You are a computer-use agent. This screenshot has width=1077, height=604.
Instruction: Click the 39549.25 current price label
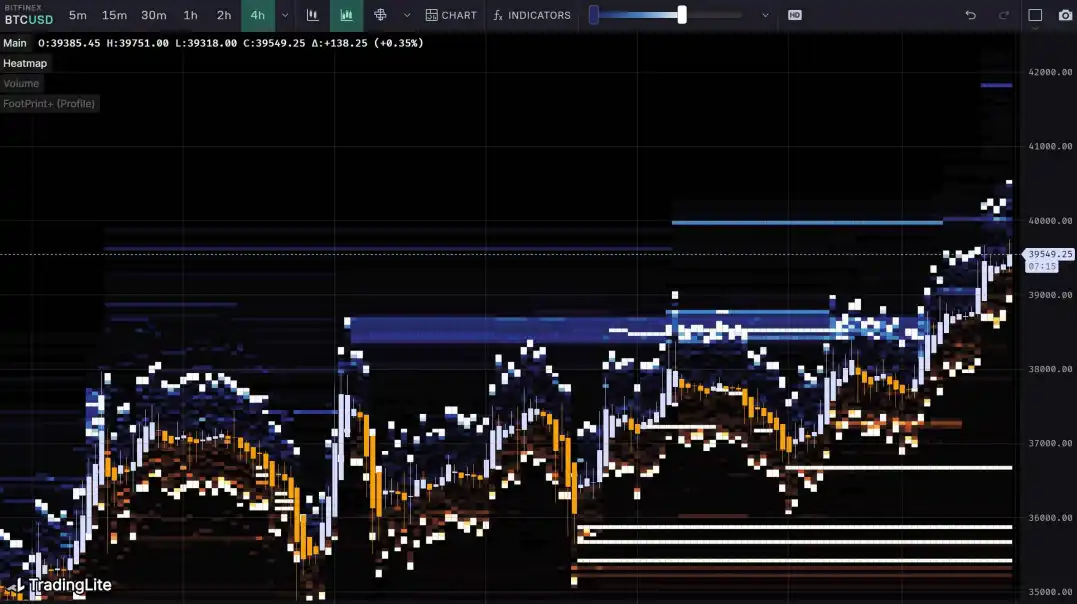[x=1049, y=255]
